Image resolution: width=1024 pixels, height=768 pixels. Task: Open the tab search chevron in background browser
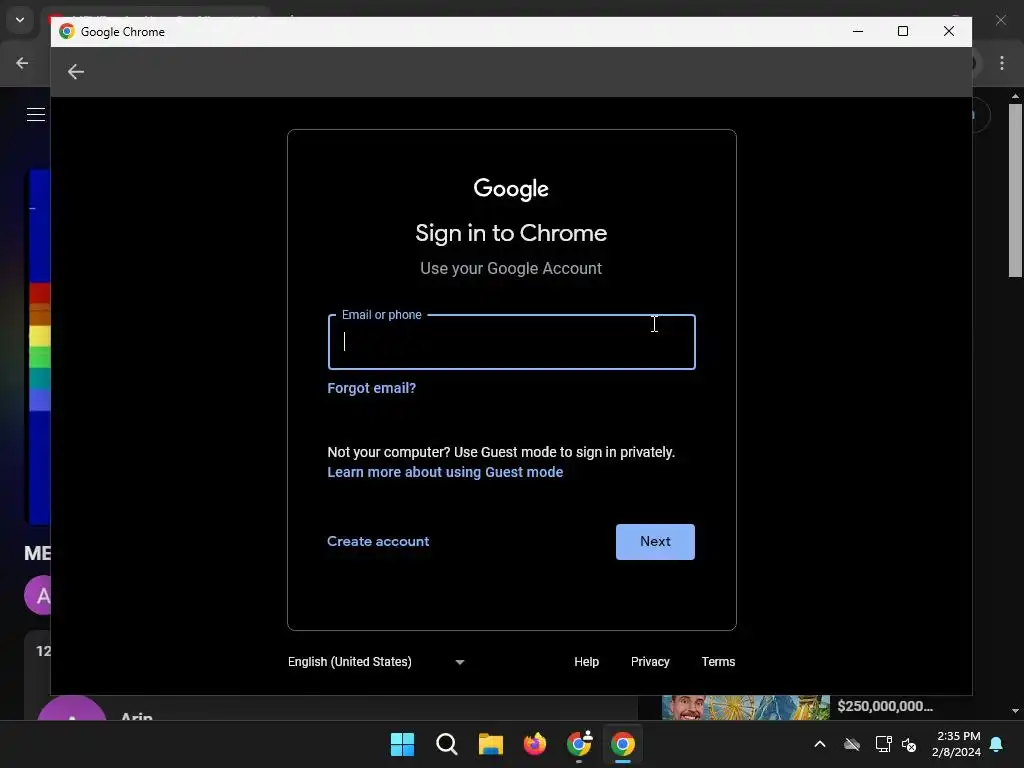coord(20,20)
